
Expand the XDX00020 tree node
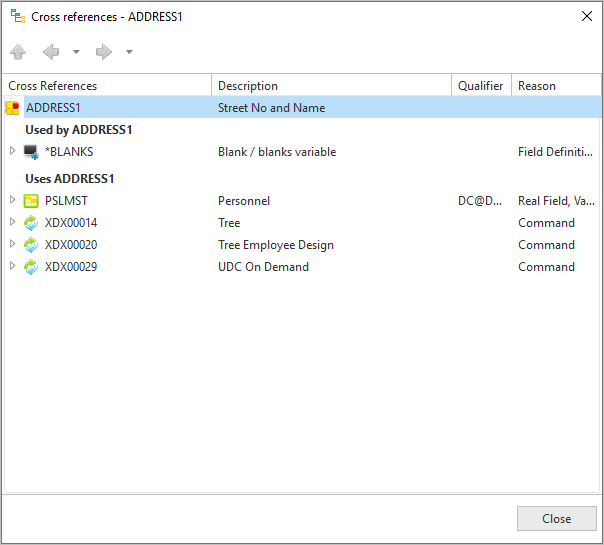coord(12,243)
